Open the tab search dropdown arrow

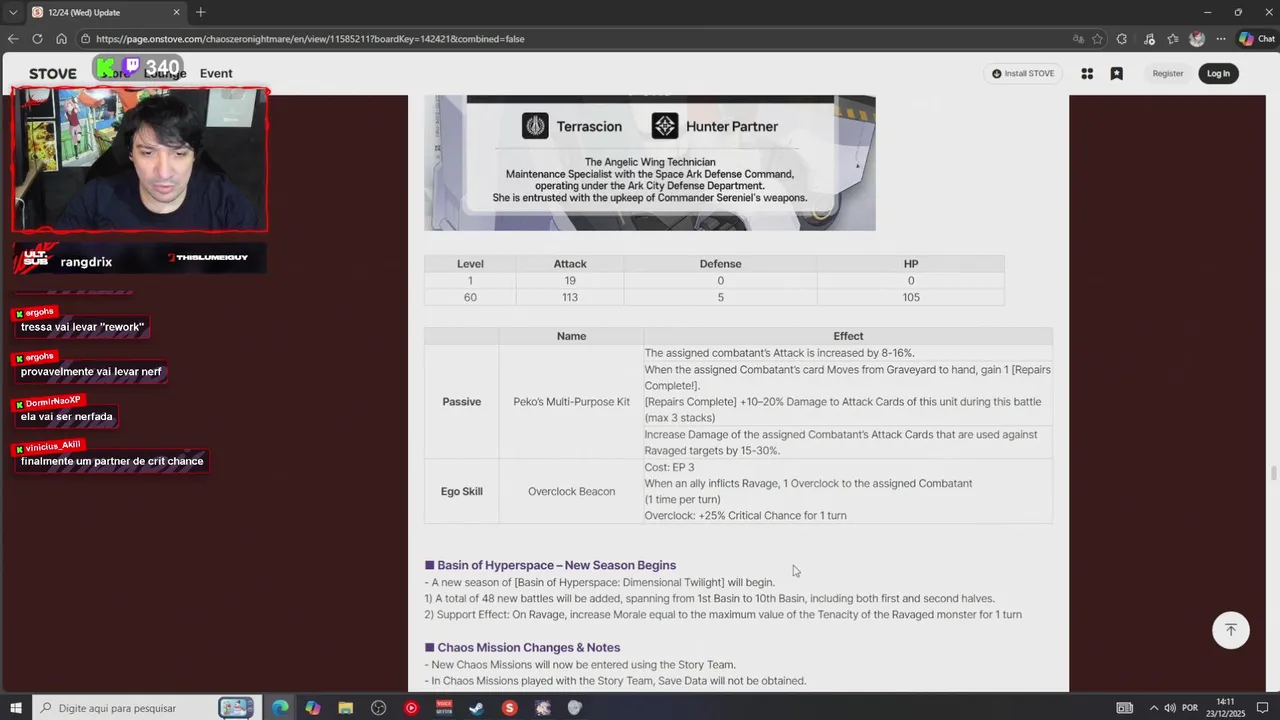coord(13,12)
